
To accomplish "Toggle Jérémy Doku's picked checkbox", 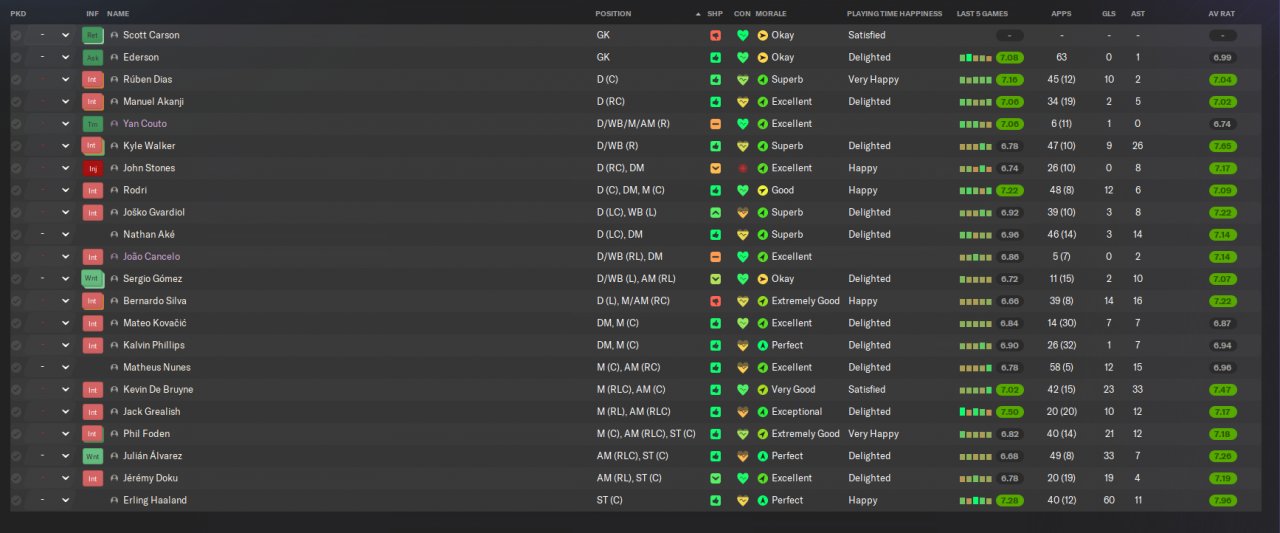I will click(16, 478).
